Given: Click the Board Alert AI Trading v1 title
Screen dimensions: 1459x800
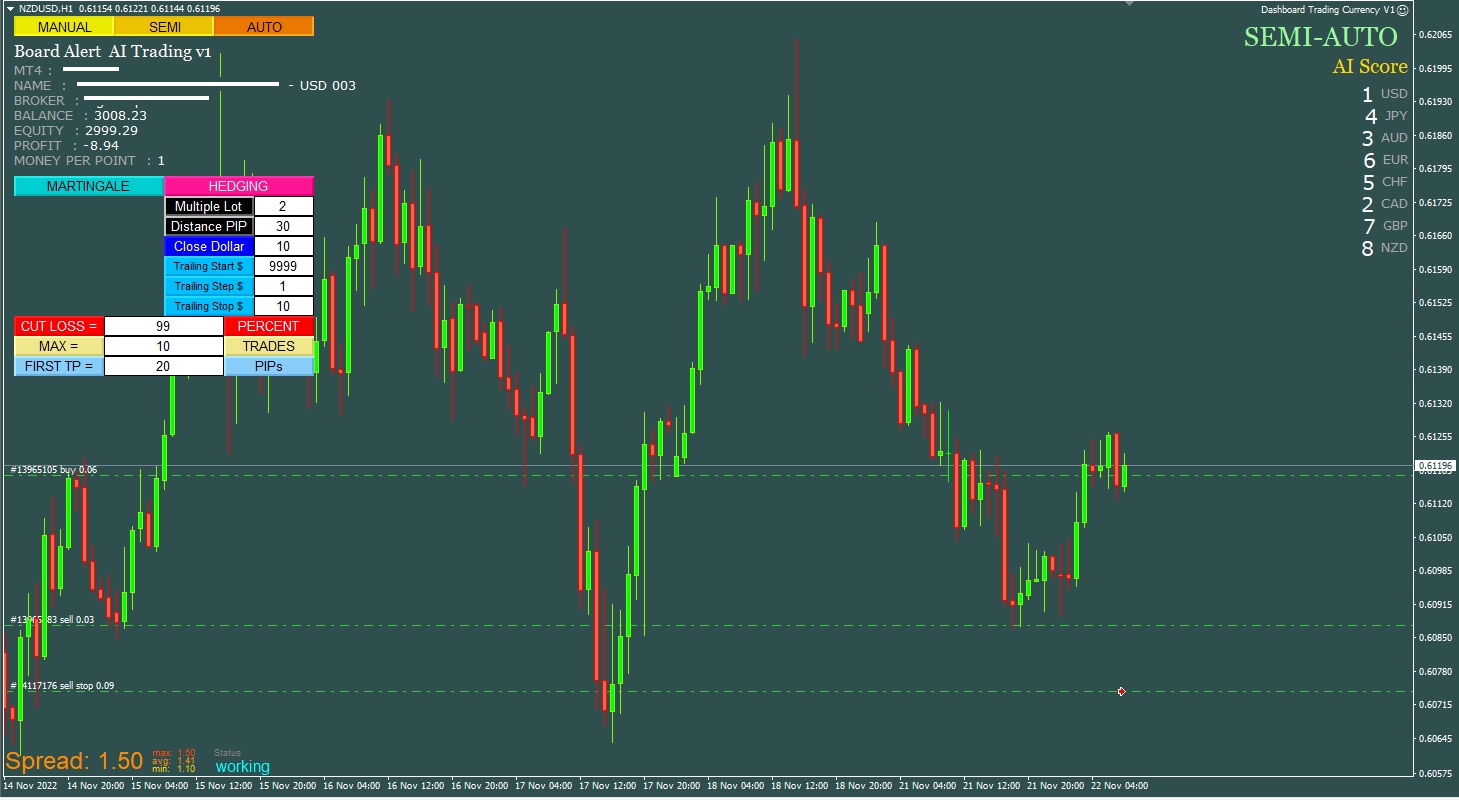Looking at the screenshot, I should [x=112, y=52].
